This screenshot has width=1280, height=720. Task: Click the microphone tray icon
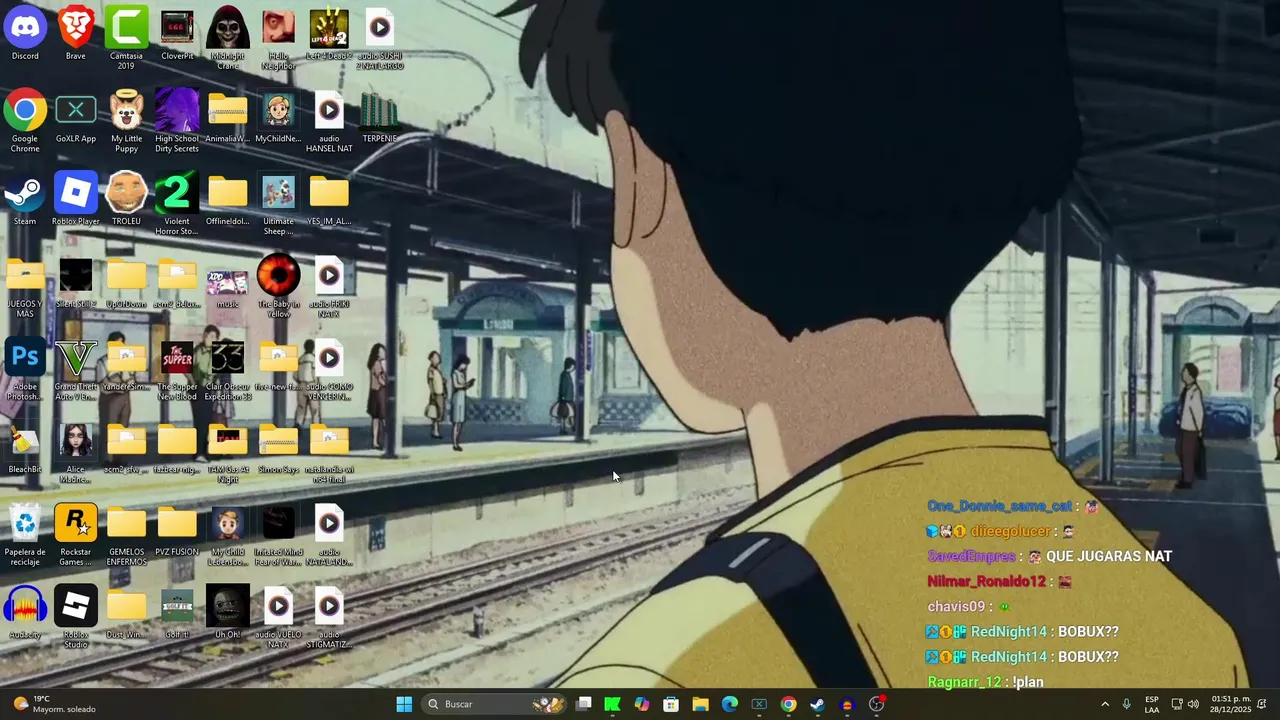coord(1127,704)
